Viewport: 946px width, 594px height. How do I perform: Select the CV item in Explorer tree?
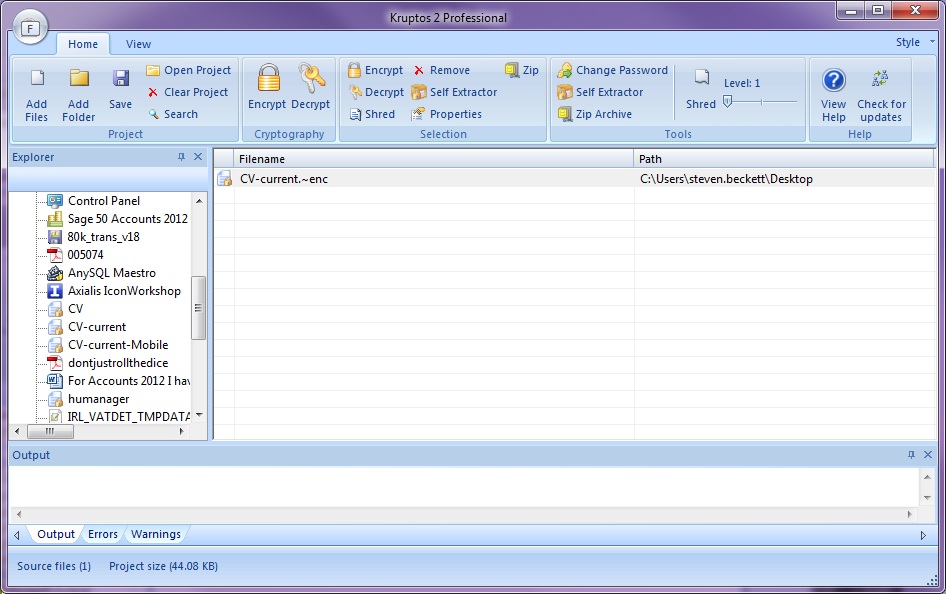(65, 309)
